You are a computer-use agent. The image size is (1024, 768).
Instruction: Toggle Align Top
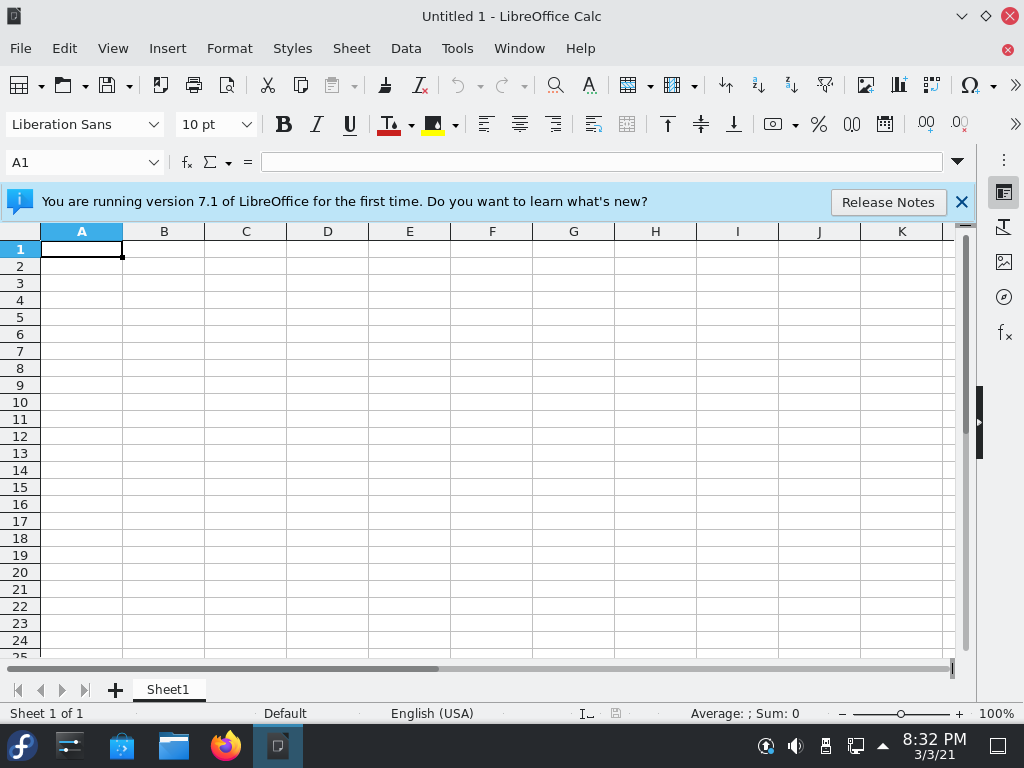(667, 124)
